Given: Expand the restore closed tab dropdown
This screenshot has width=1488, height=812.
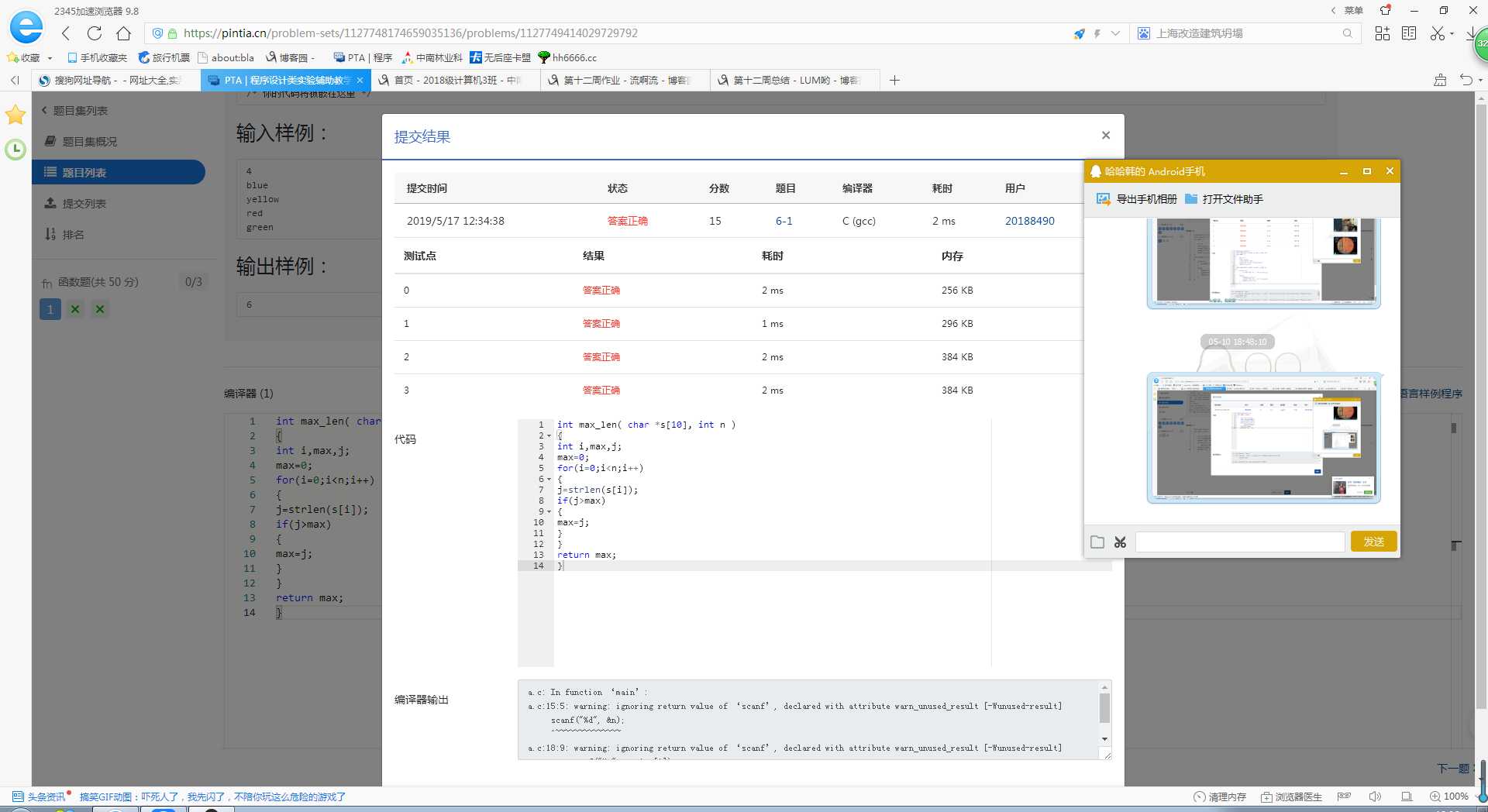Looking at the screenshot, I should click(1480, 81).
